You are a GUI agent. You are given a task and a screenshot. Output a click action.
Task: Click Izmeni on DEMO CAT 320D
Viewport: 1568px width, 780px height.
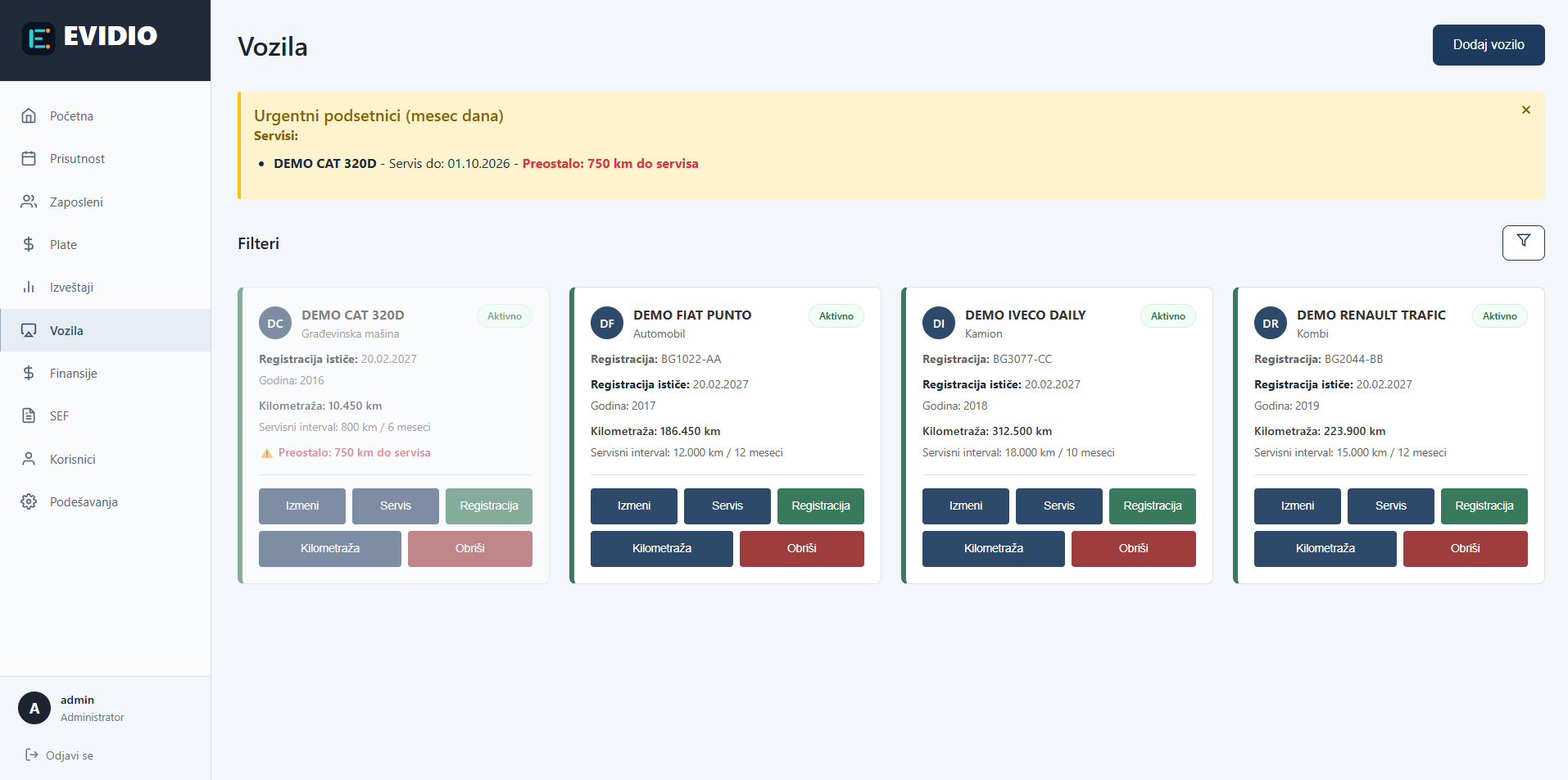click(301, 506)
